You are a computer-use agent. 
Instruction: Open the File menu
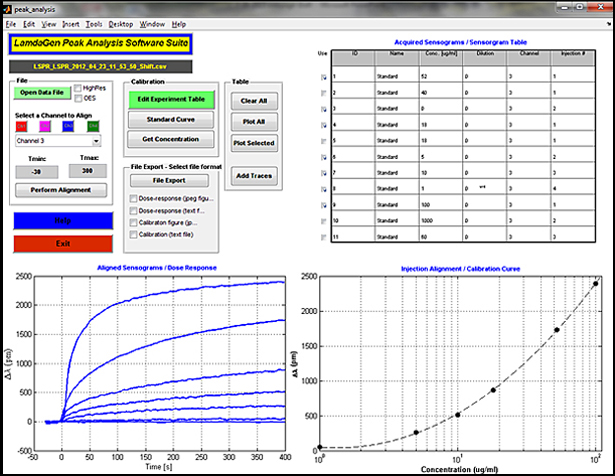pyautogui.click(x=11, y=24)
